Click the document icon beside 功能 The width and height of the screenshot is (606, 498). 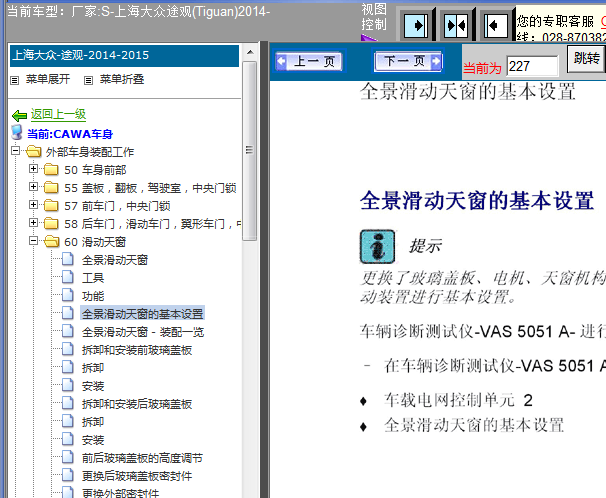[68, 295]
